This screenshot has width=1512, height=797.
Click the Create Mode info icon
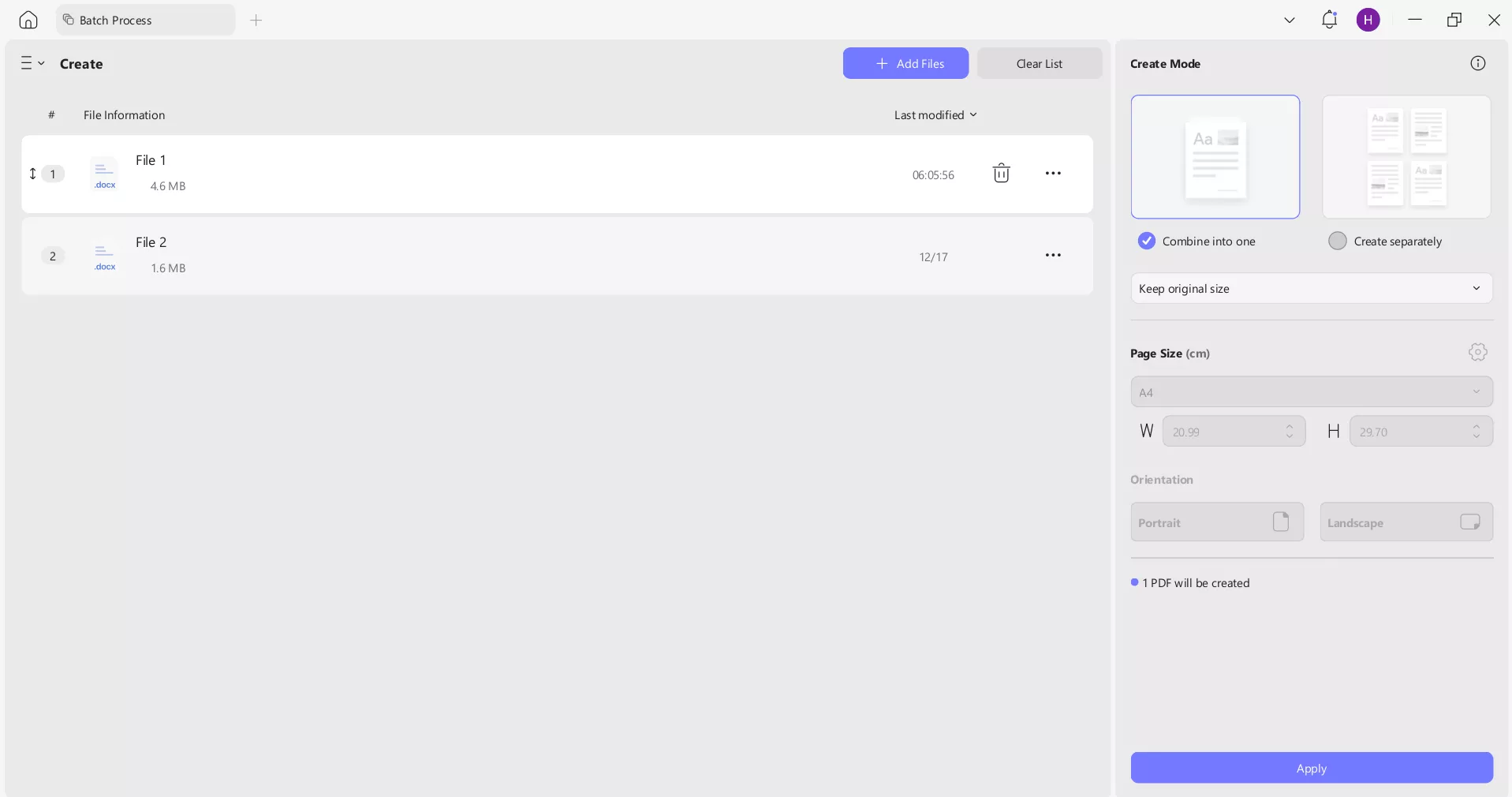(1477, 63)
